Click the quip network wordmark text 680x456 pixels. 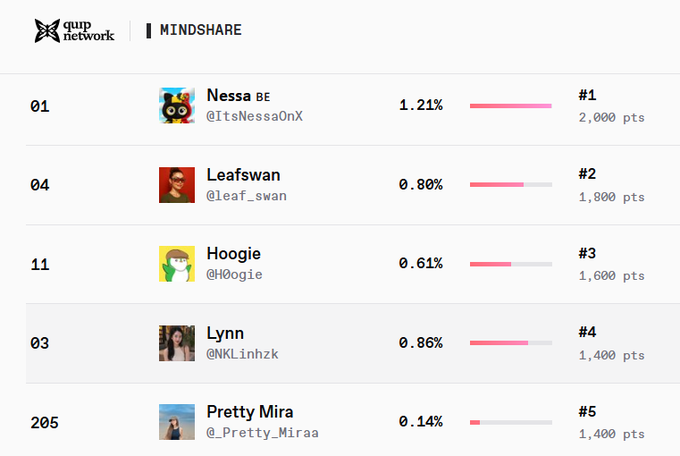coord(89,31)
